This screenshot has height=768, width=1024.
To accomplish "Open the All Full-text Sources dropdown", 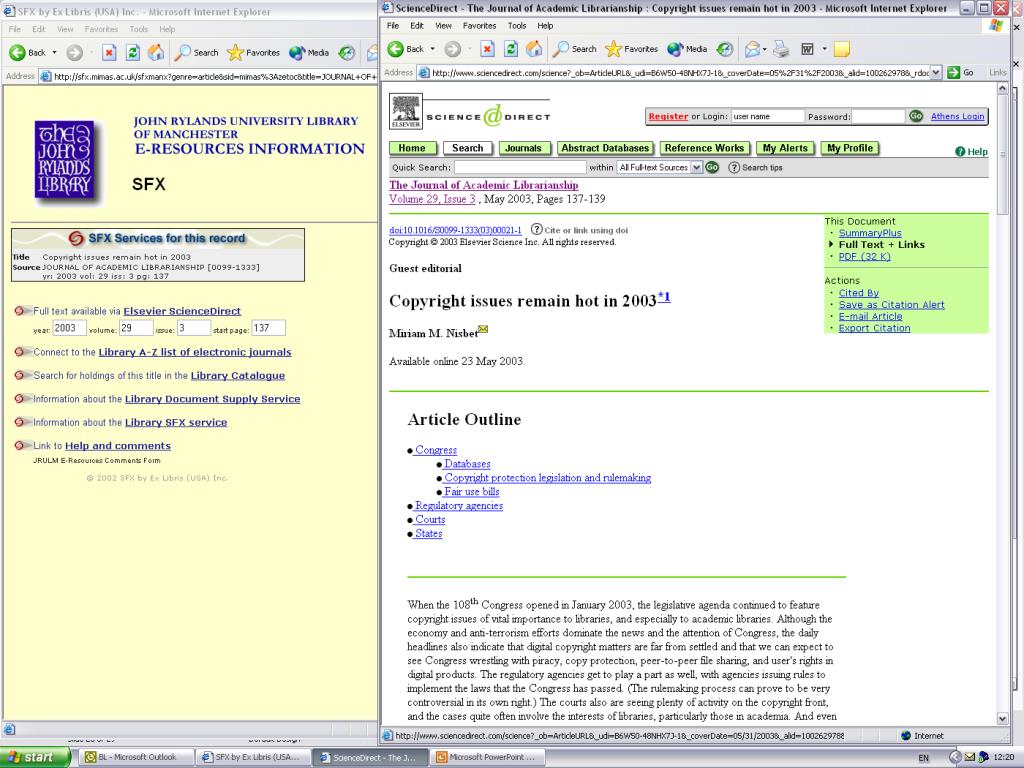I will (696, 167).
